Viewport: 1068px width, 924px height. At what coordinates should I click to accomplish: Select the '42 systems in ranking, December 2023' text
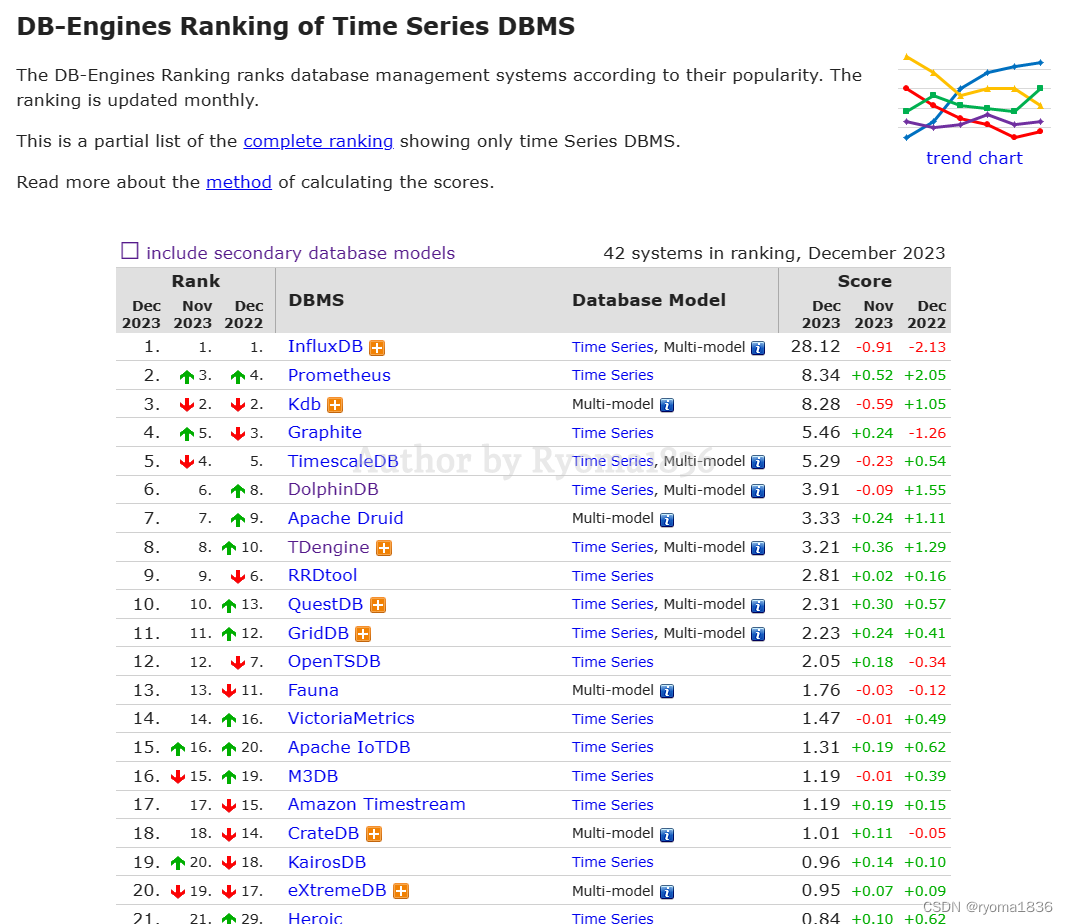(774, 253)
